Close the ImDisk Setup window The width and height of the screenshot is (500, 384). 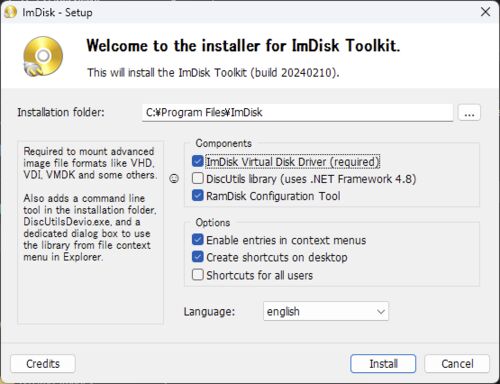pos(485,12)
